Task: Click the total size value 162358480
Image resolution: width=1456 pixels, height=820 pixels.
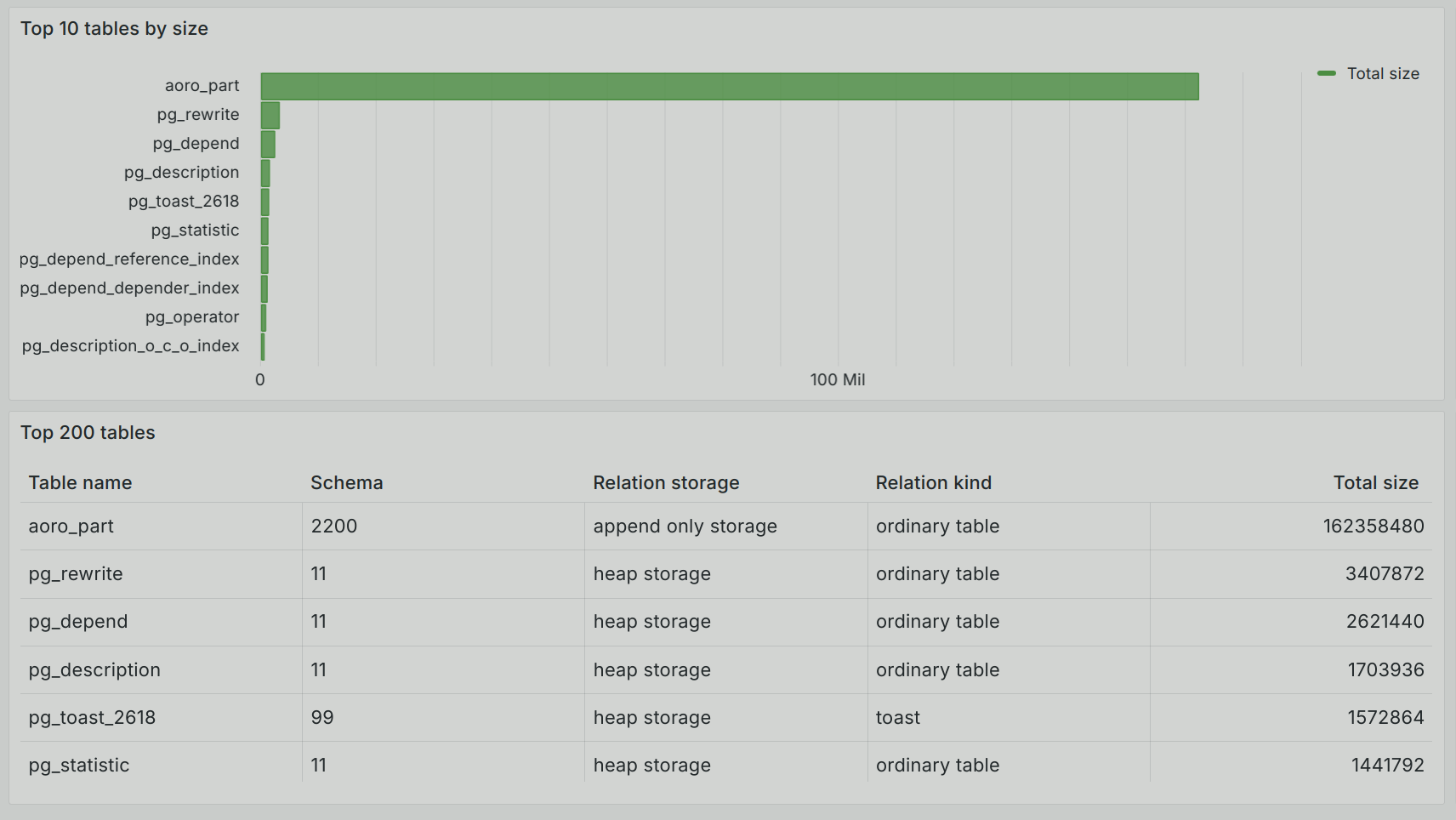Action: [x=1373, y=526]
